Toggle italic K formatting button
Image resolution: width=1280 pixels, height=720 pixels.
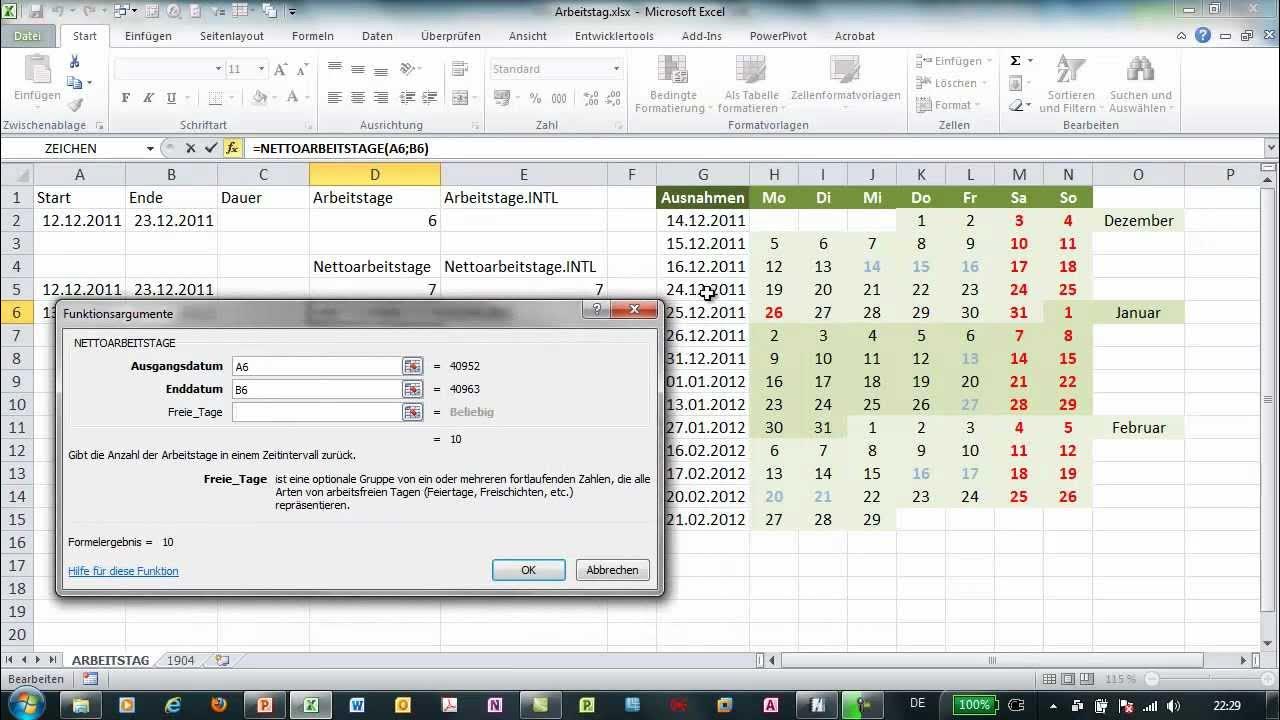tap(149, 98)
